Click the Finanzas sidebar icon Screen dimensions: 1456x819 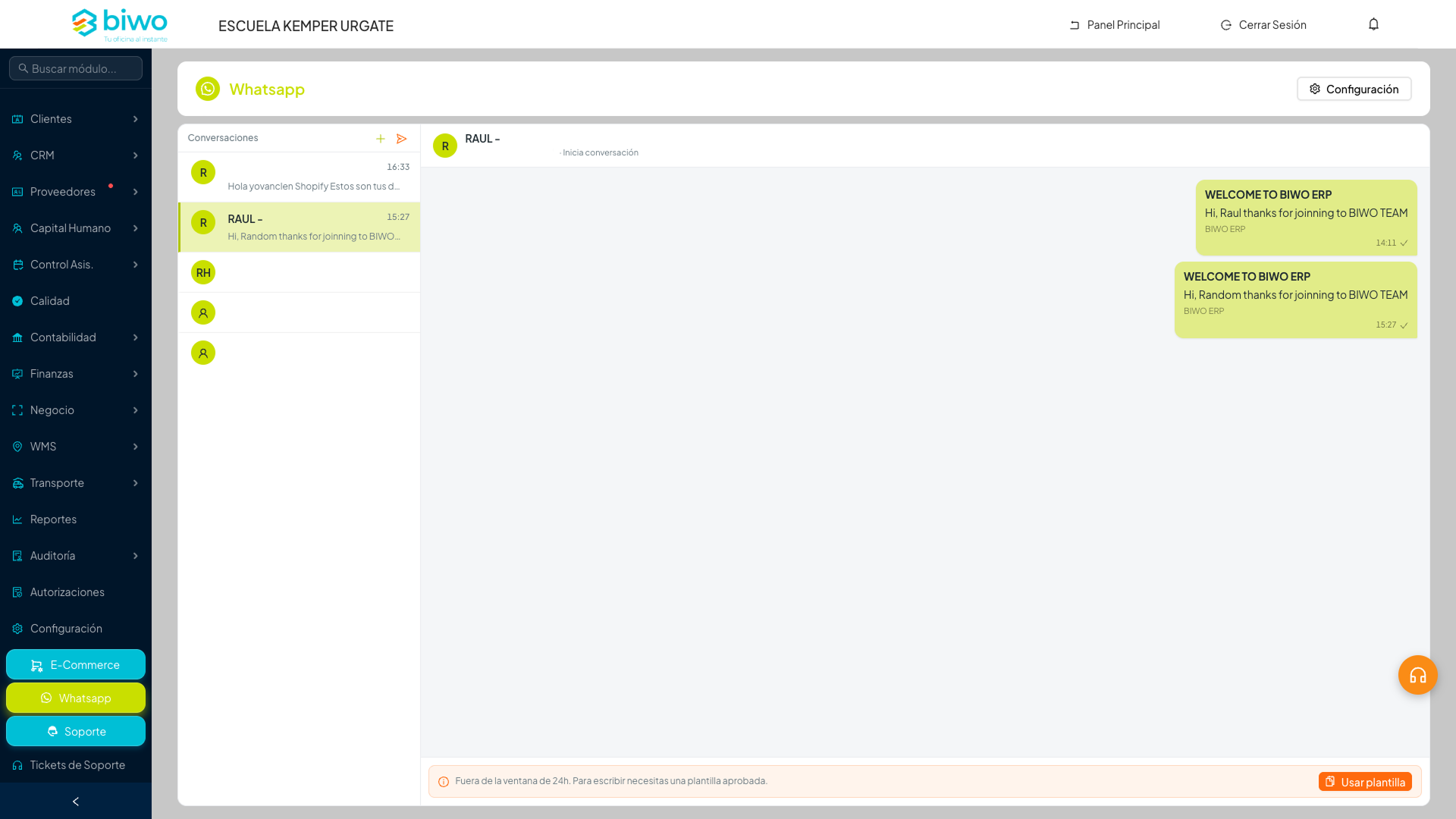point(17,374)
